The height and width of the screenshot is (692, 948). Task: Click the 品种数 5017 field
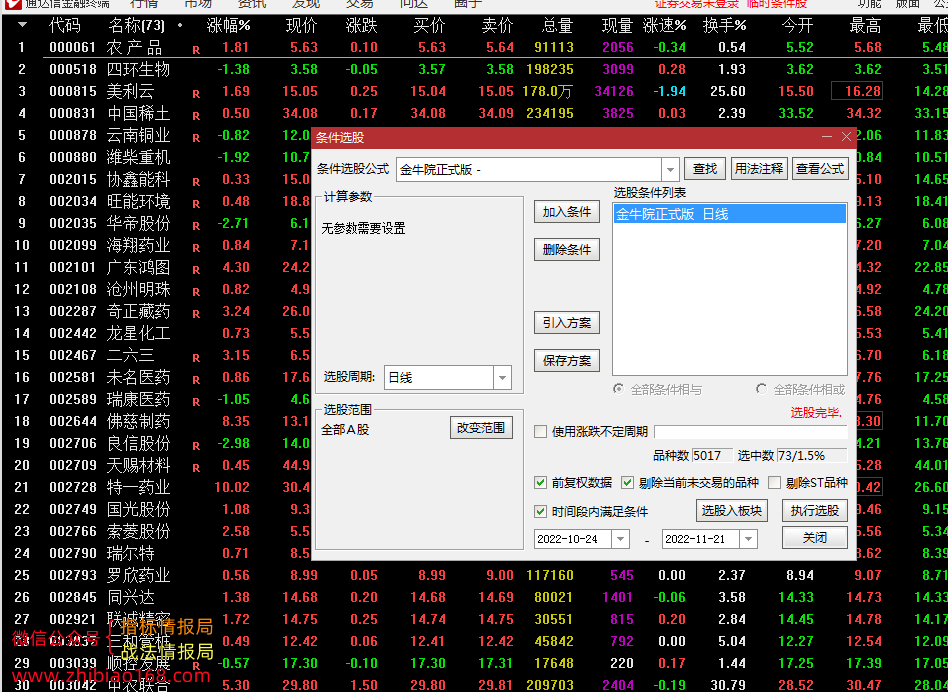pos(712,456)
